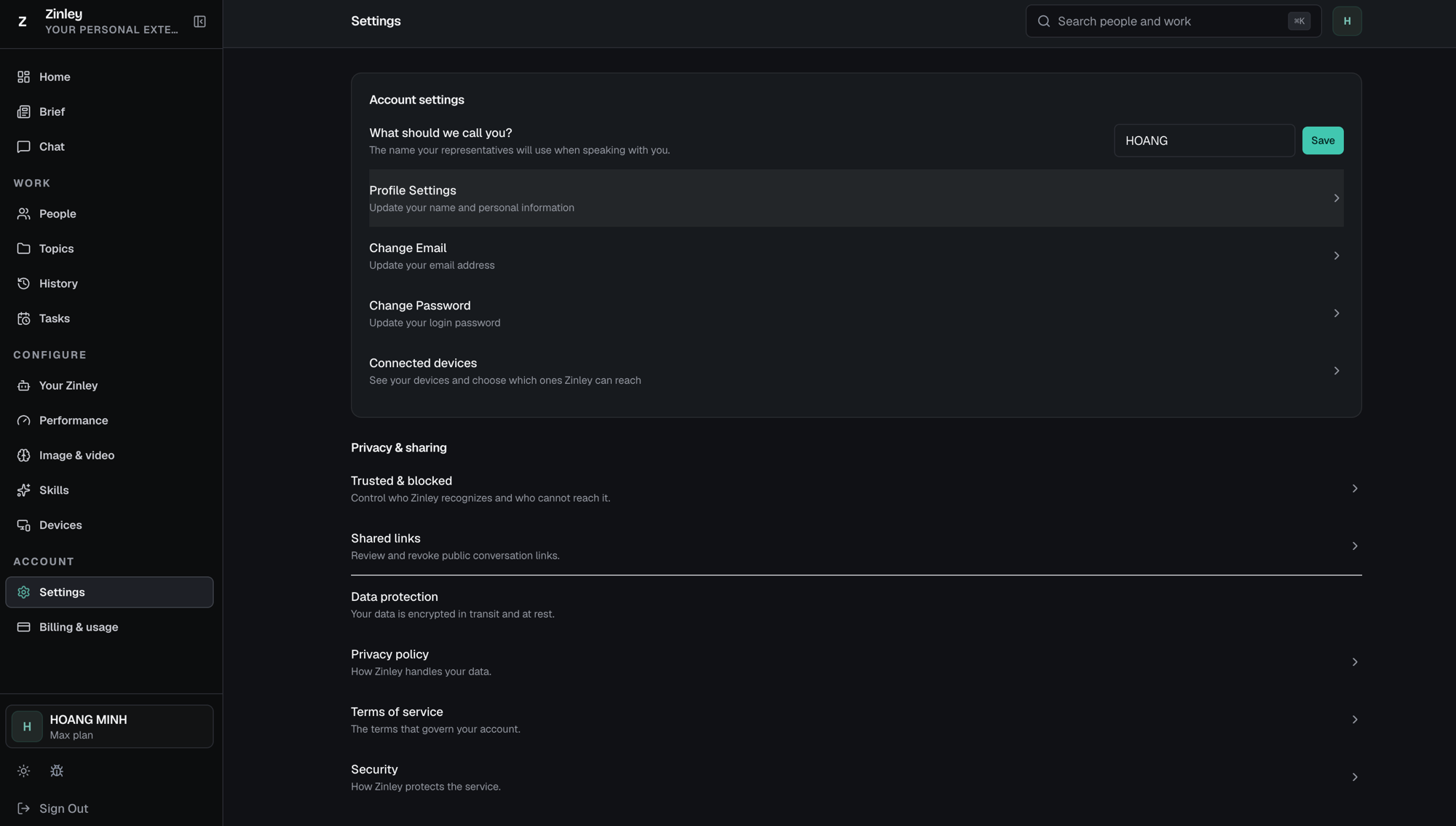The width and height of the screenshot is (1456, 826).
Task: Open Trusted & blocked row
Action: point(856,489)
